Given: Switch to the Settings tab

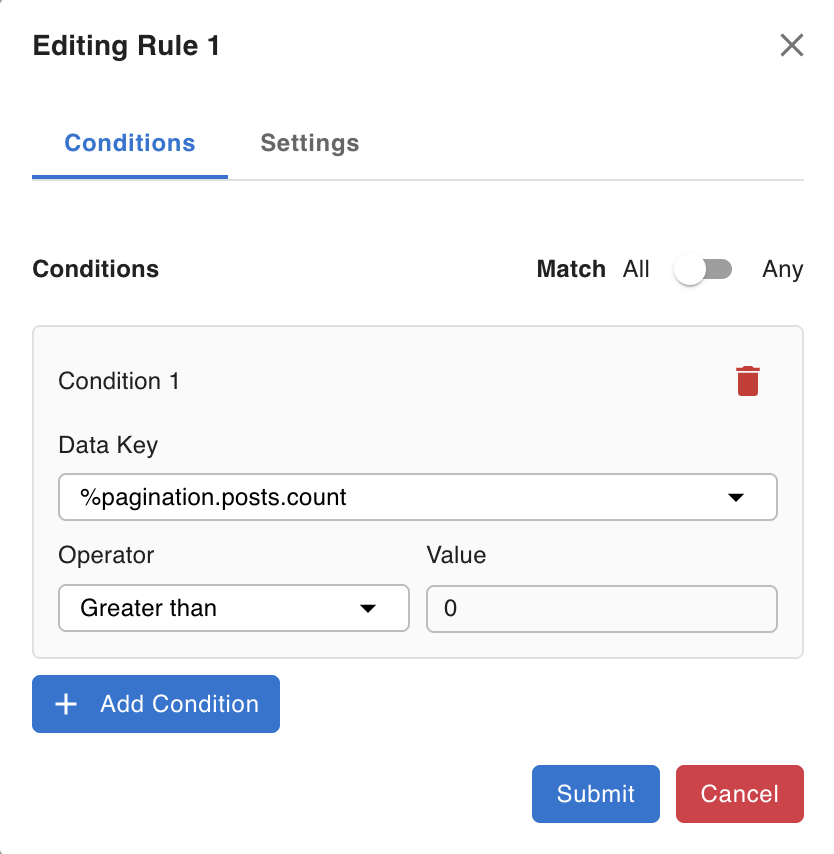Looking at the screenshot, I should point(309,143).
